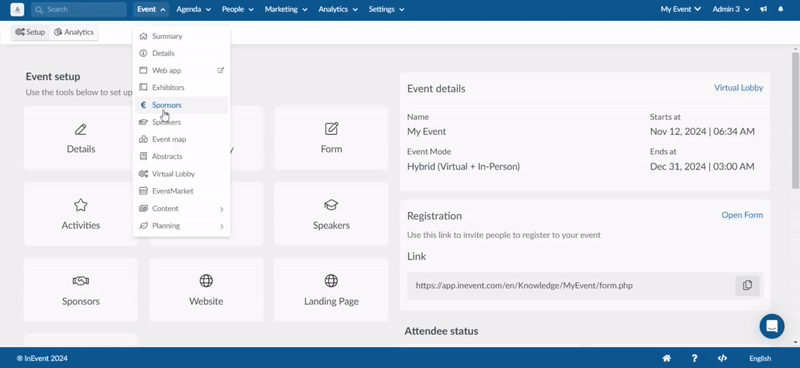Screen dimensions: 800x368
Task: Select Sponsors in the Event menu
Action: point(181,105)
